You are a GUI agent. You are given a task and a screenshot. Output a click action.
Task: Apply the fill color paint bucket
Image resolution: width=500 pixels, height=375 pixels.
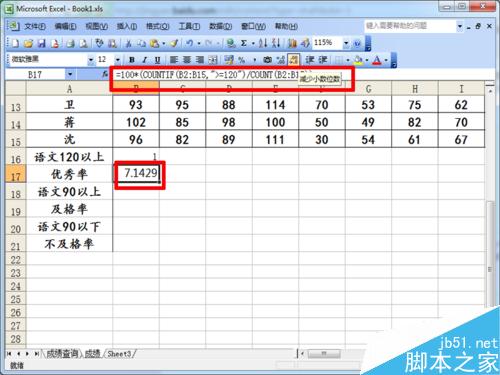(358, 60)
